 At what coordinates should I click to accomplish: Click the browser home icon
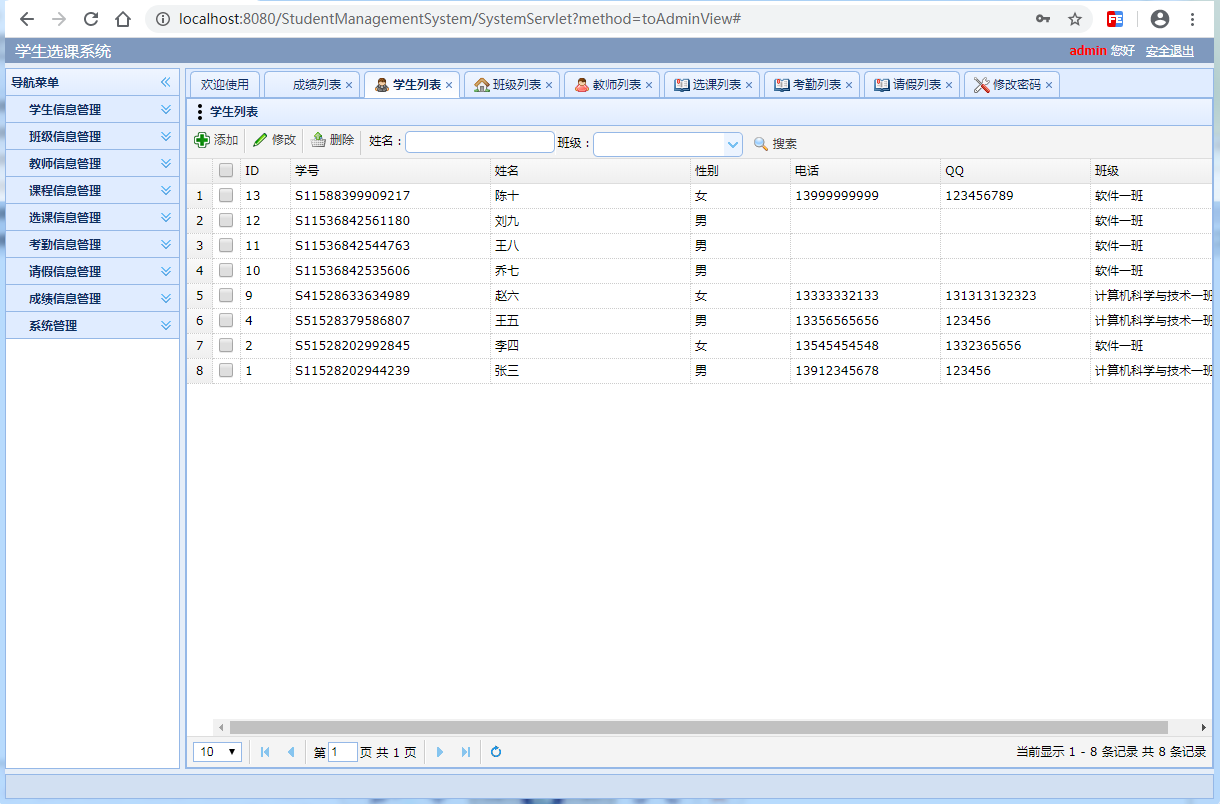[x=123, y=19]
